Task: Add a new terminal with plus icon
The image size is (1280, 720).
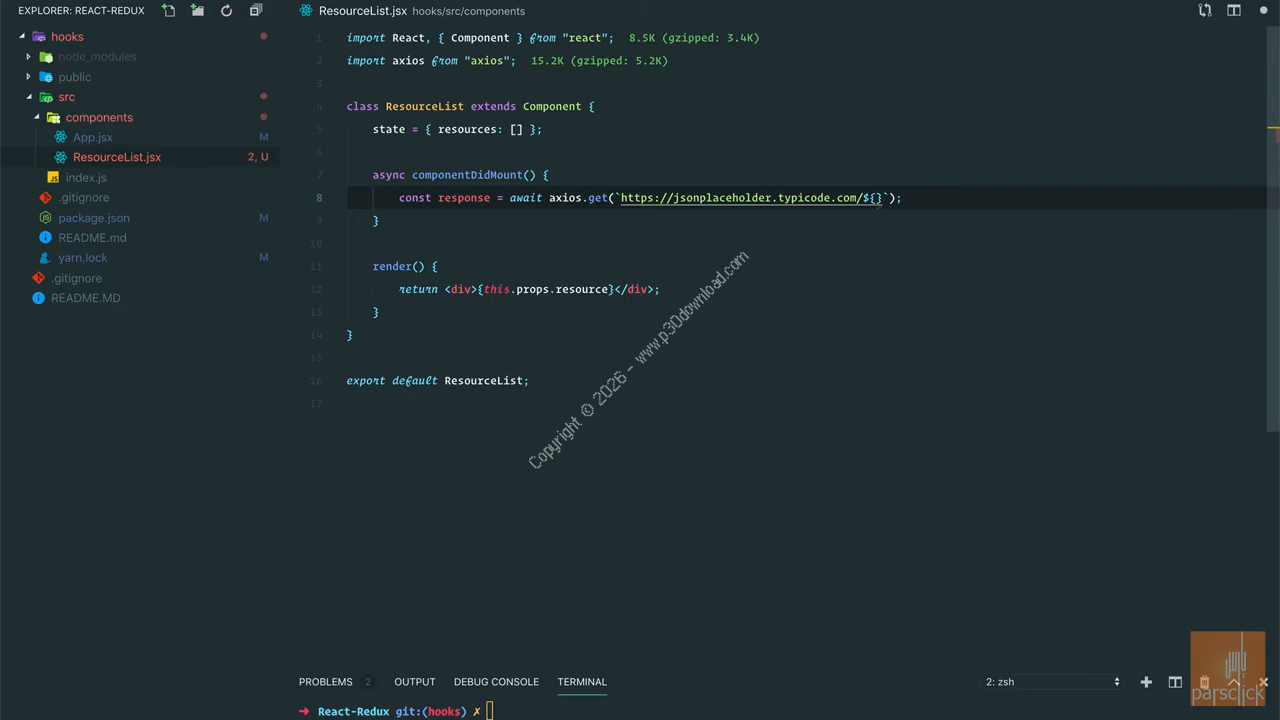Action: tap(1146, 682)
